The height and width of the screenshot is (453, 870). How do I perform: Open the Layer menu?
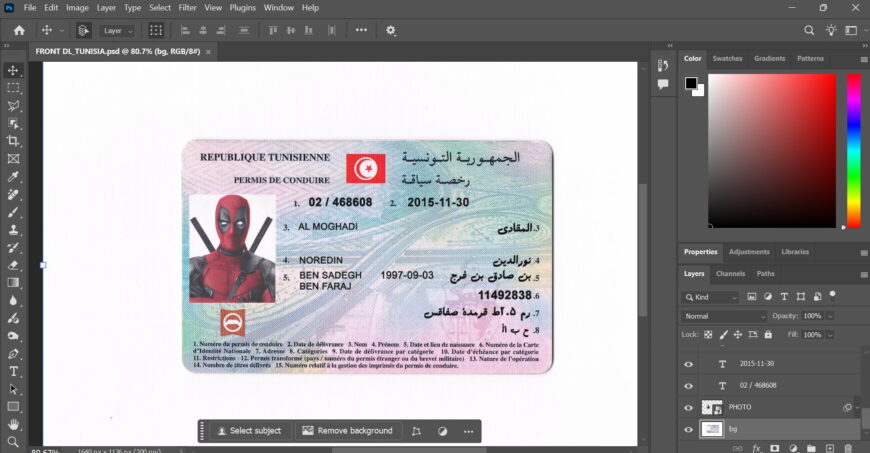click(x=106, y=8)
